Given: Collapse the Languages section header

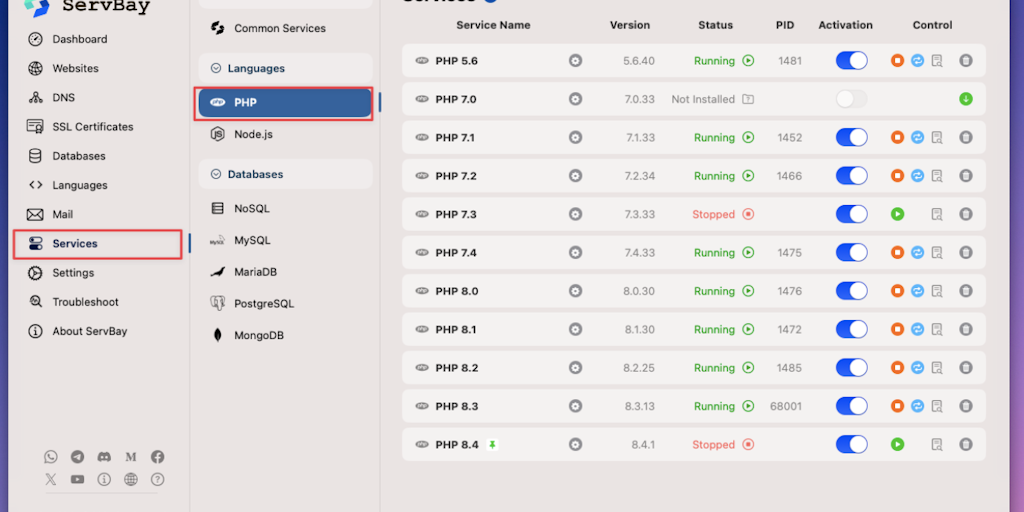Looking at the screenshot, I should 285,69.
